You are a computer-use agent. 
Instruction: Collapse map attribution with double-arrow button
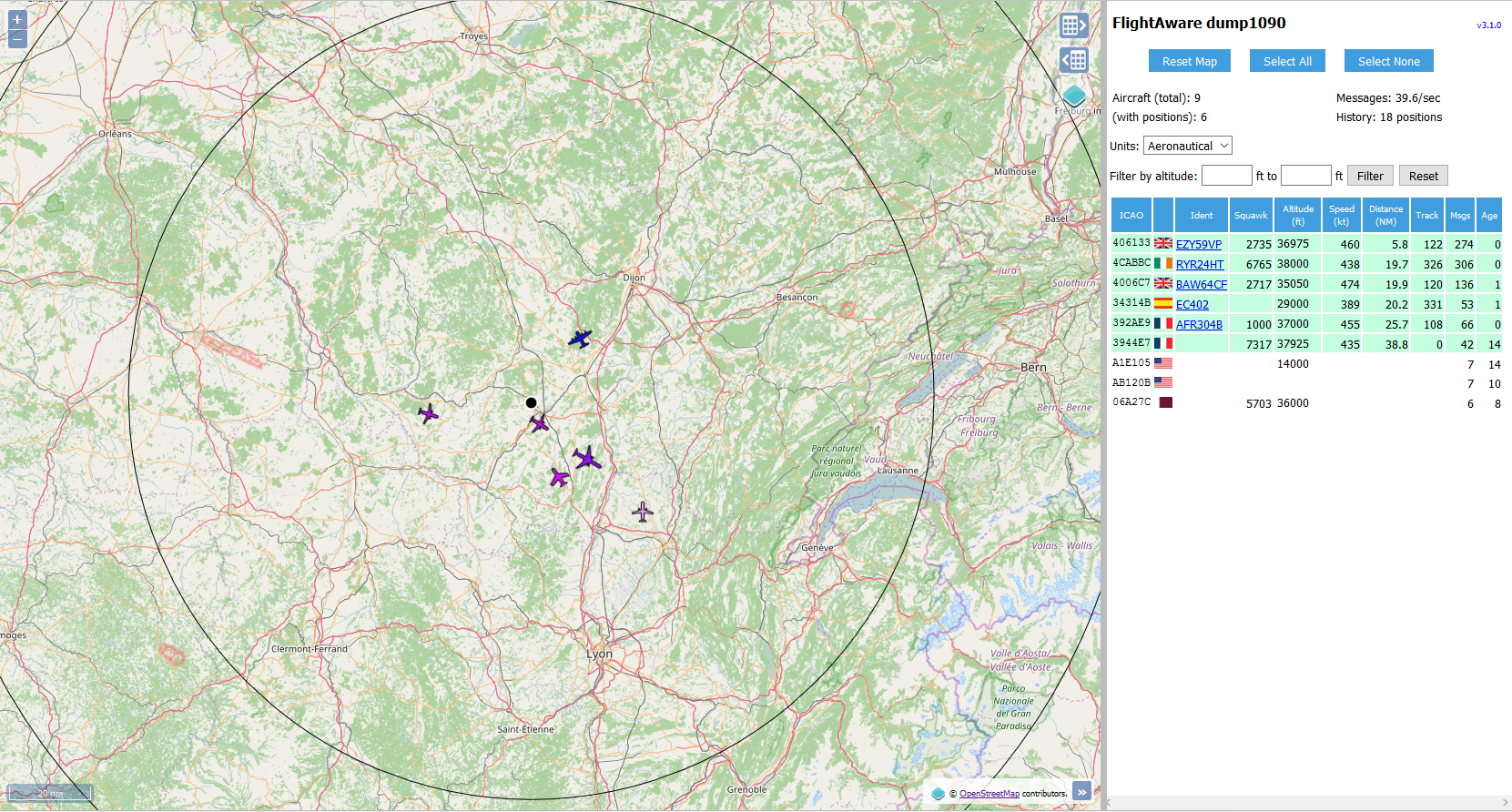(1081, 792)
